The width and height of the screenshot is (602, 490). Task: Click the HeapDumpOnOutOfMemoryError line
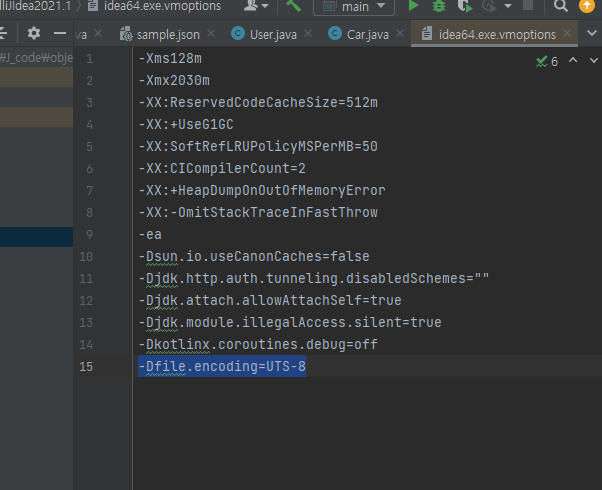click(x=262, y=190)
